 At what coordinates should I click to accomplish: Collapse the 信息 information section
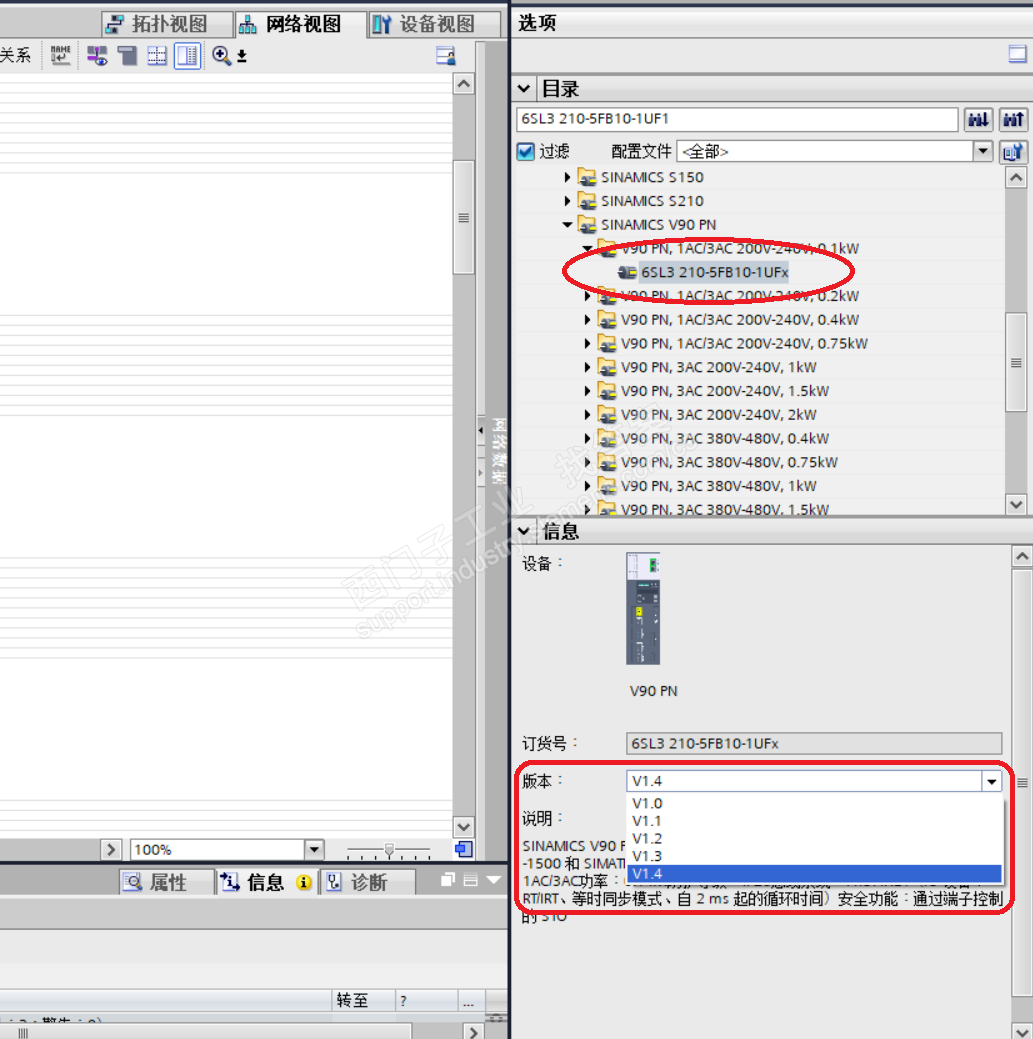pos(523,531)
